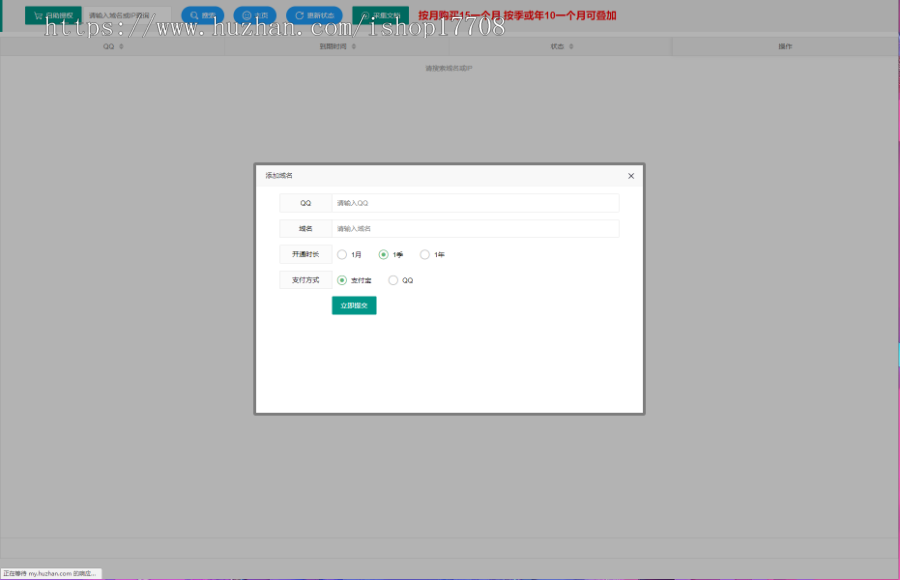Focus the 域名 domain input field
Viewport: 900px width, 580px height.
[x=475, y=229]
